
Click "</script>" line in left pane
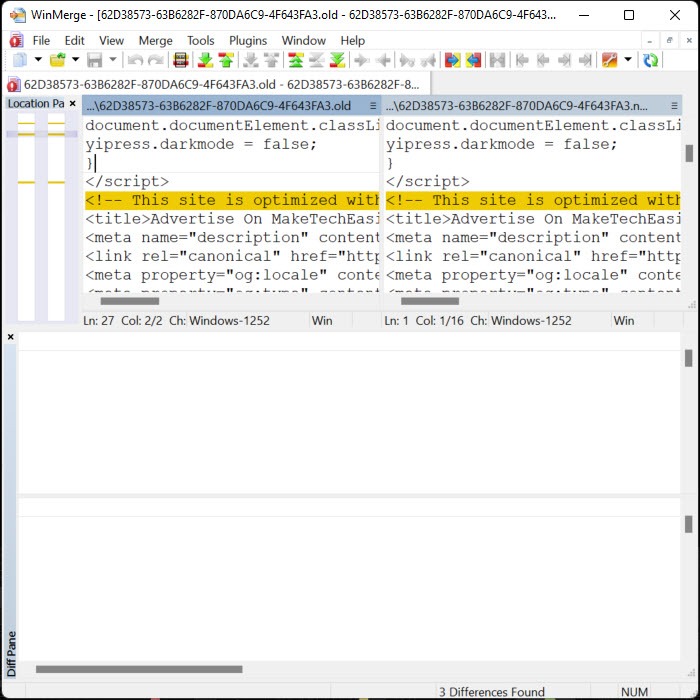click(127, 181)
